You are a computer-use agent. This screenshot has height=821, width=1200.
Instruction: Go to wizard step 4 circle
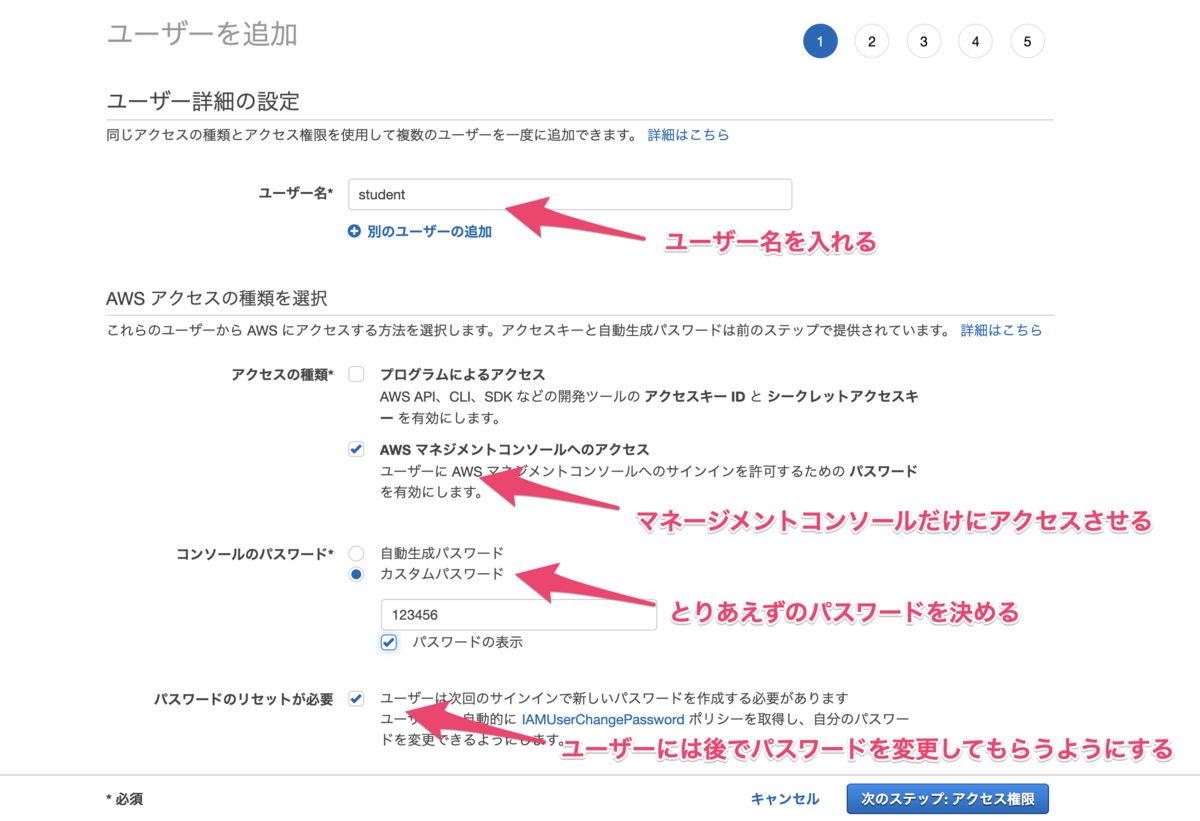pos(975,41)
